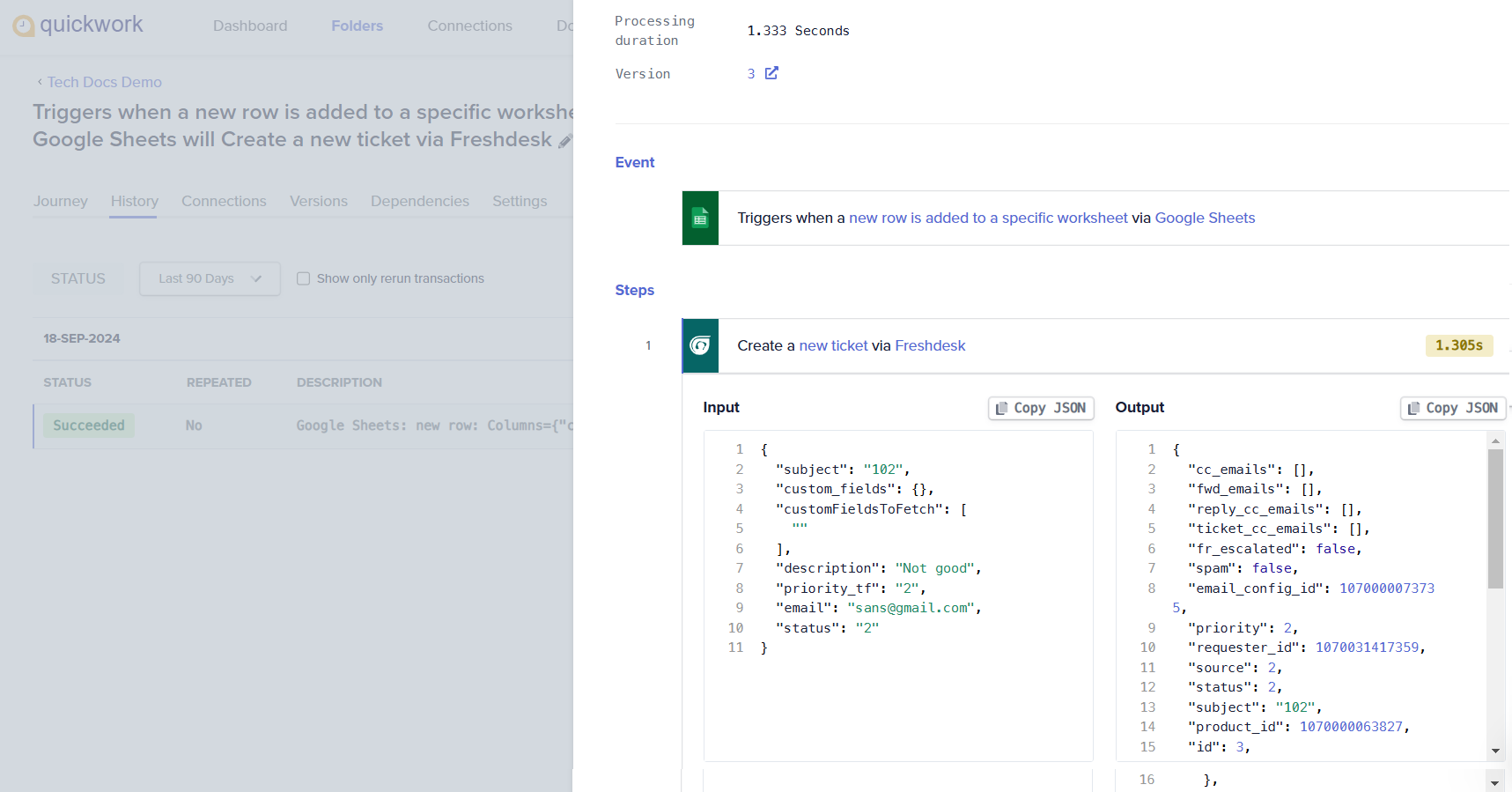Select the Succeeded status badge row
1512x792 pixels.
[x=89, y=426]
